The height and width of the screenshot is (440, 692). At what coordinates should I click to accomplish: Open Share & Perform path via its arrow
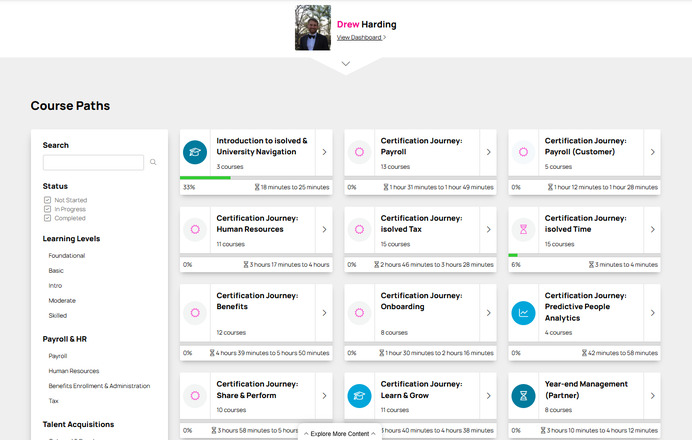tap(324, 396)
